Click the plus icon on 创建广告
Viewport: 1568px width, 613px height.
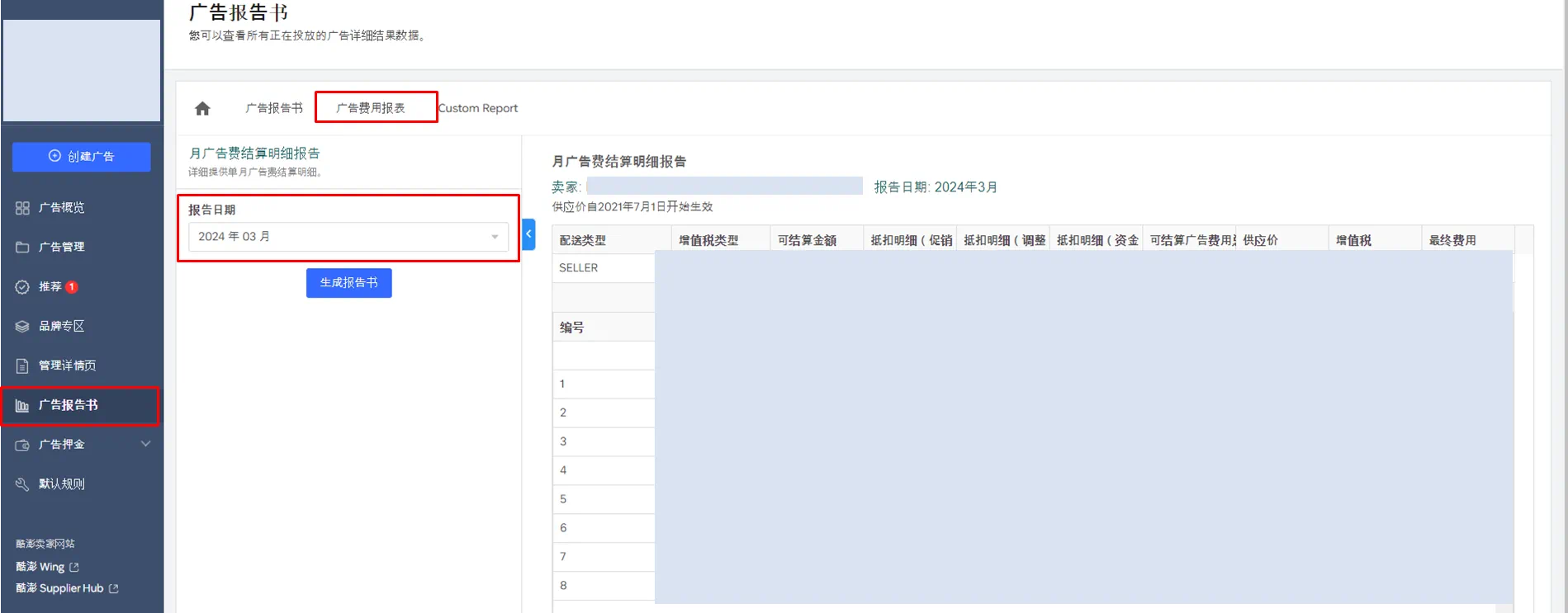click(x=54, y=156)
